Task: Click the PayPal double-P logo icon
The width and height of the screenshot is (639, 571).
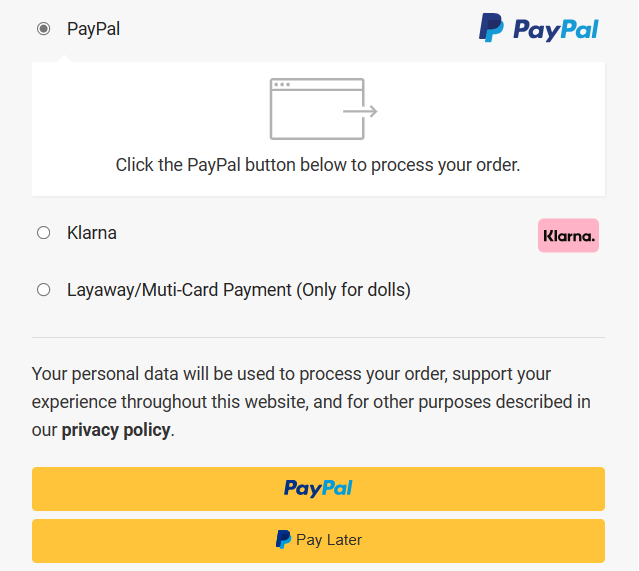Action: coord(491,28)
